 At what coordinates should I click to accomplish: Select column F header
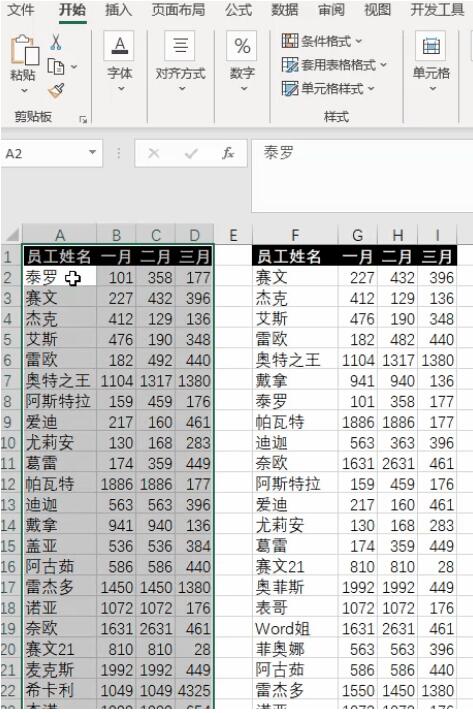295,235
